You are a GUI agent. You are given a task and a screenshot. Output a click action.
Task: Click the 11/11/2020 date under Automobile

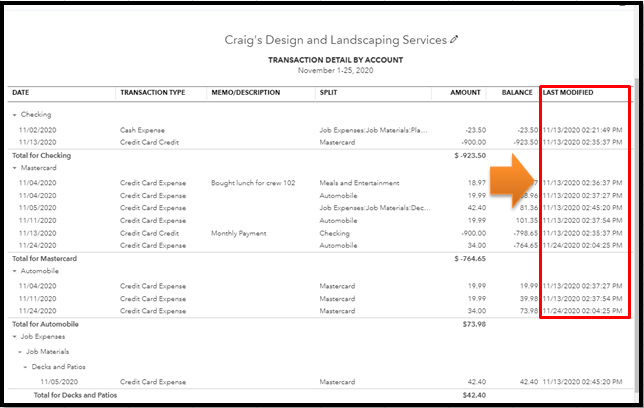coord(37,299)
